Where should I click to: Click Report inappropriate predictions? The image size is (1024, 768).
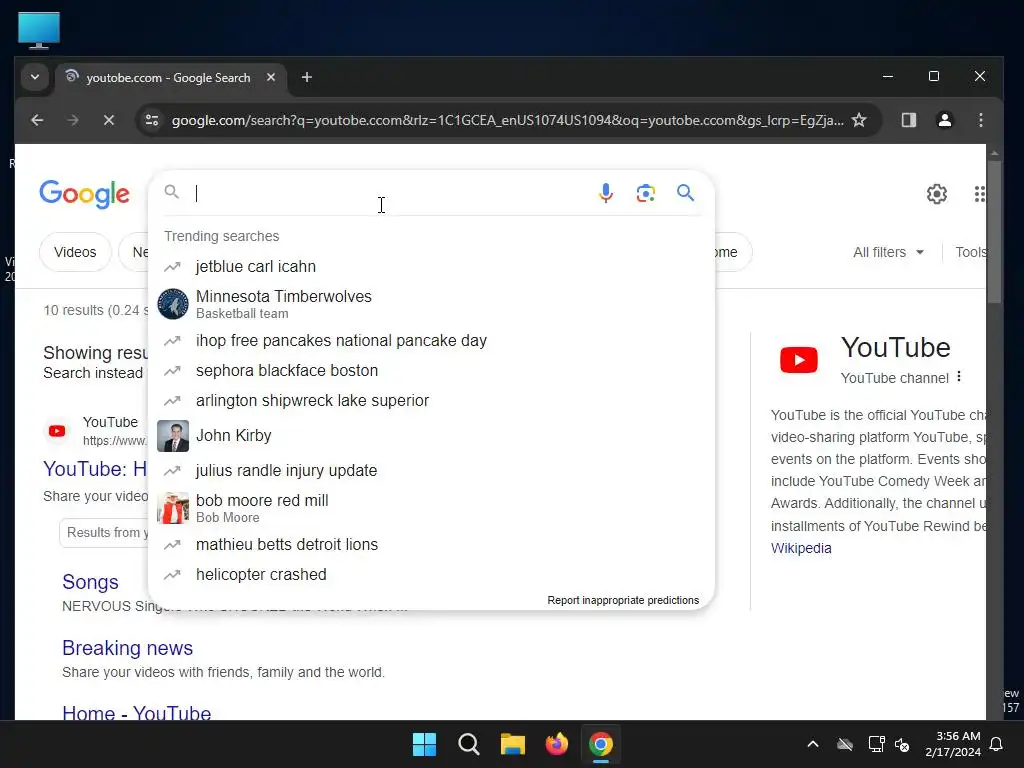click(623, 600)
